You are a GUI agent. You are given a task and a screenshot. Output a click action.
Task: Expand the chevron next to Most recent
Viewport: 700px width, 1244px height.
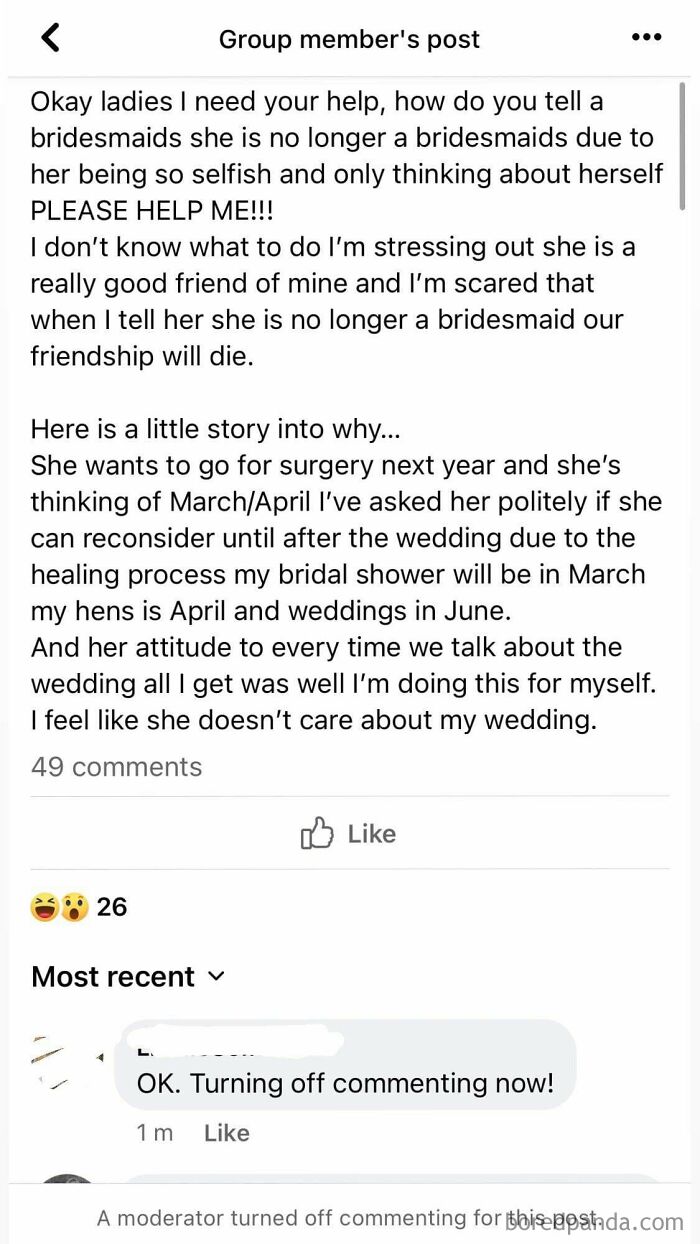[217, 976]
